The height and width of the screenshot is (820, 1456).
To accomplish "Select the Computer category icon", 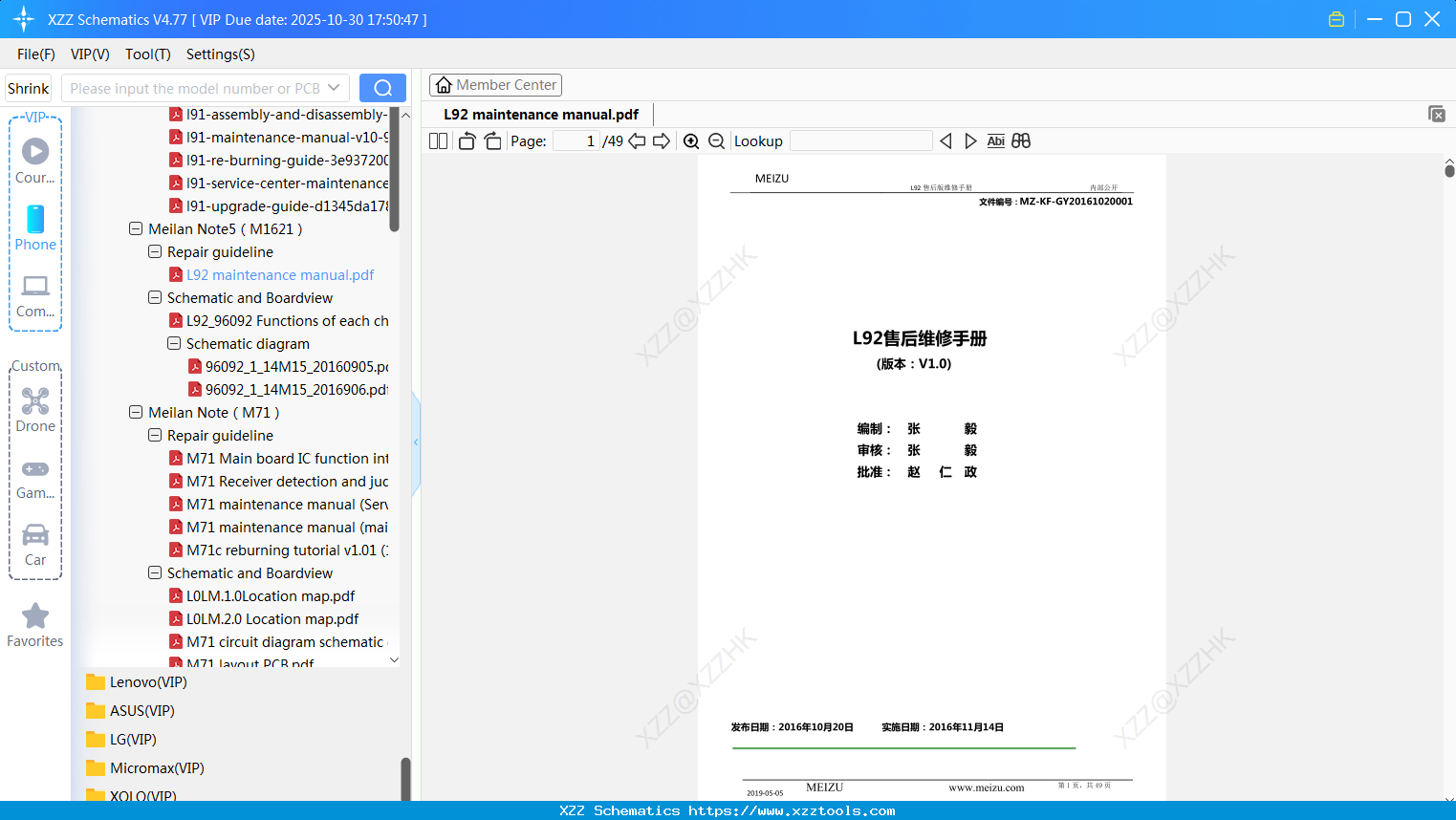I will [x=35, y=295].
